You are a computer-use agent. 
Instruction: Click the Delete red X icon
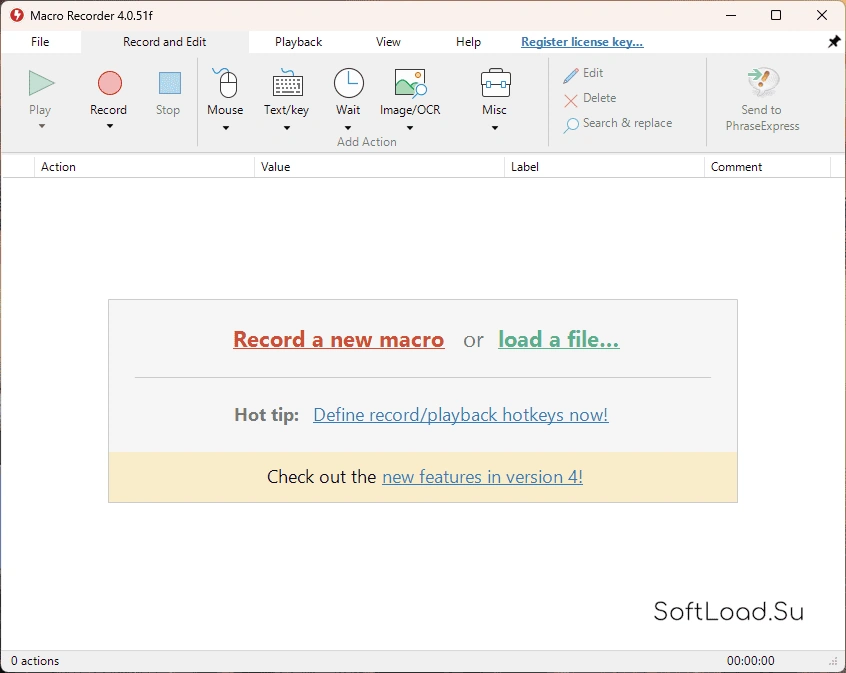coord(570,100)
